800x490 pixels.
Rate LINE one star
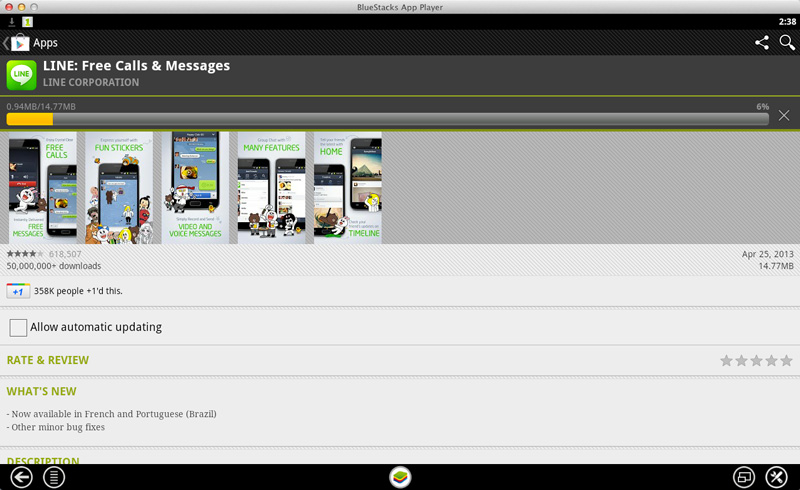tap(726, 361)
